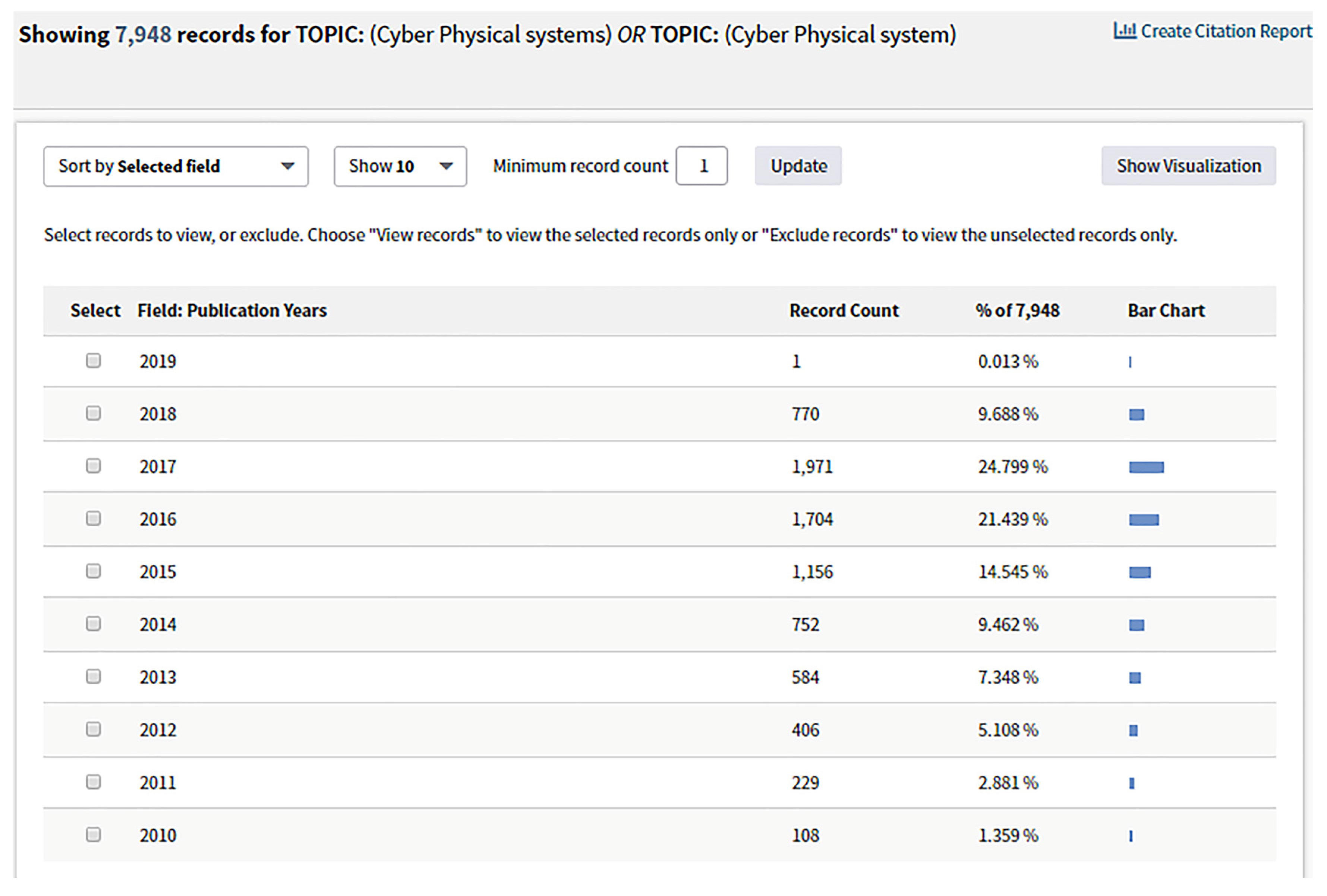Check the 2018 row checkbox
The width and height of the screenshot is (1327, 896).
94,413
